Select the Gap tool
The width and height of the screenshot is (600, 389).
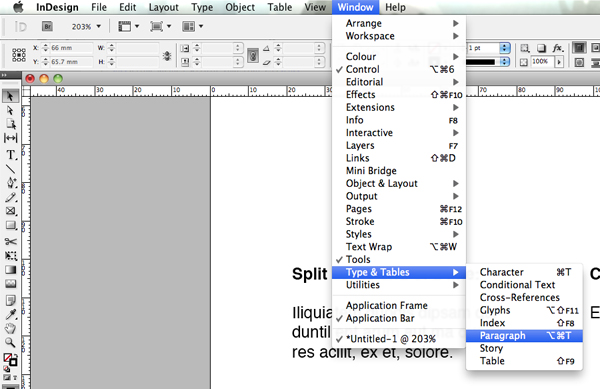pos(10,138)
